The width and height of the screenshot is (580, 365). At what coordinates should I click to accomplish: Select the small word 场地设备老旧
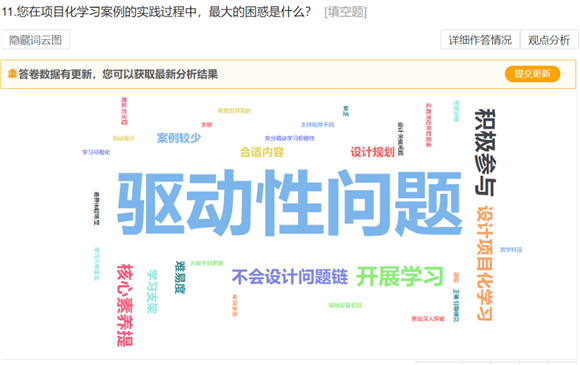point(345,305)
